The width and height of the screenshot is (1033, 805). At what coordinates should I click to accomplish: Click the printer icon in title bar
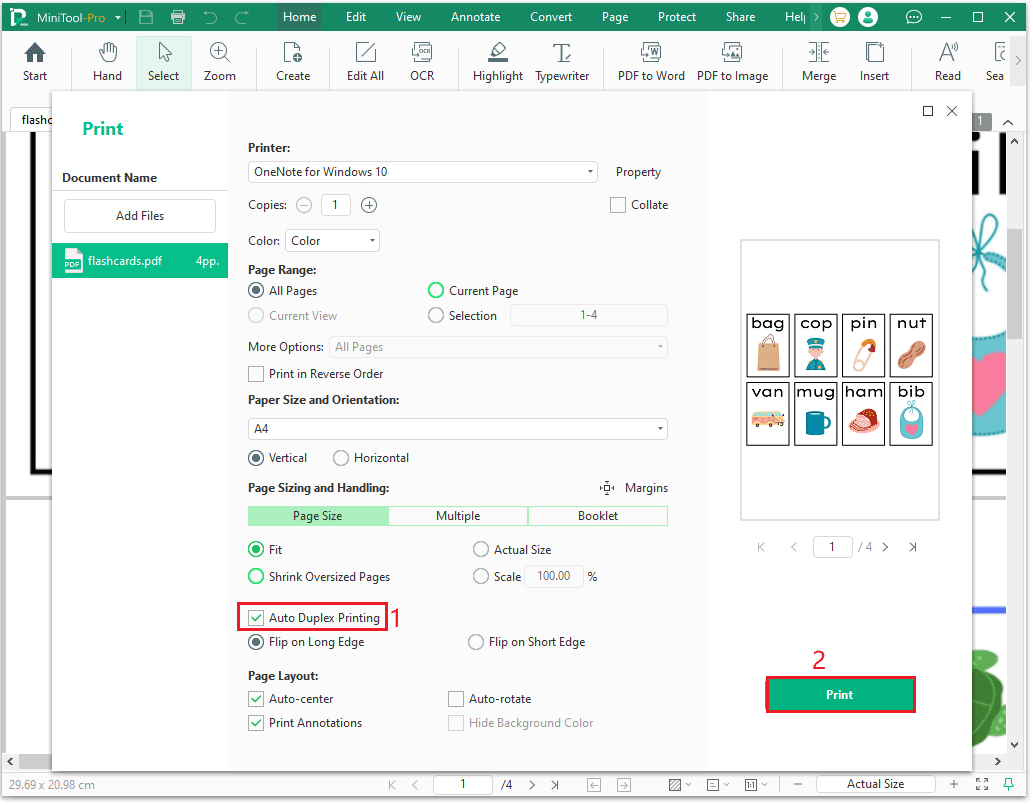pos(178,17)
